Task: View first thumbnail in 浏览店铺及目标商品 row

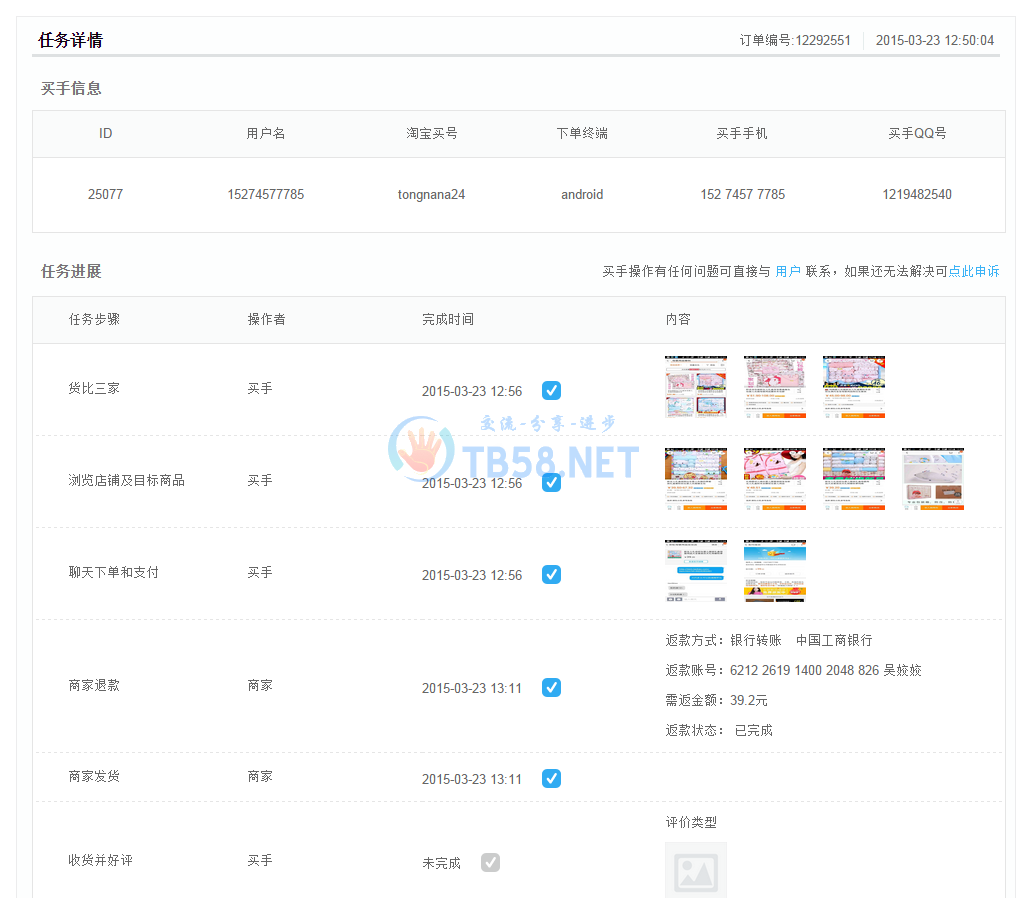Action: pos(695,479)
